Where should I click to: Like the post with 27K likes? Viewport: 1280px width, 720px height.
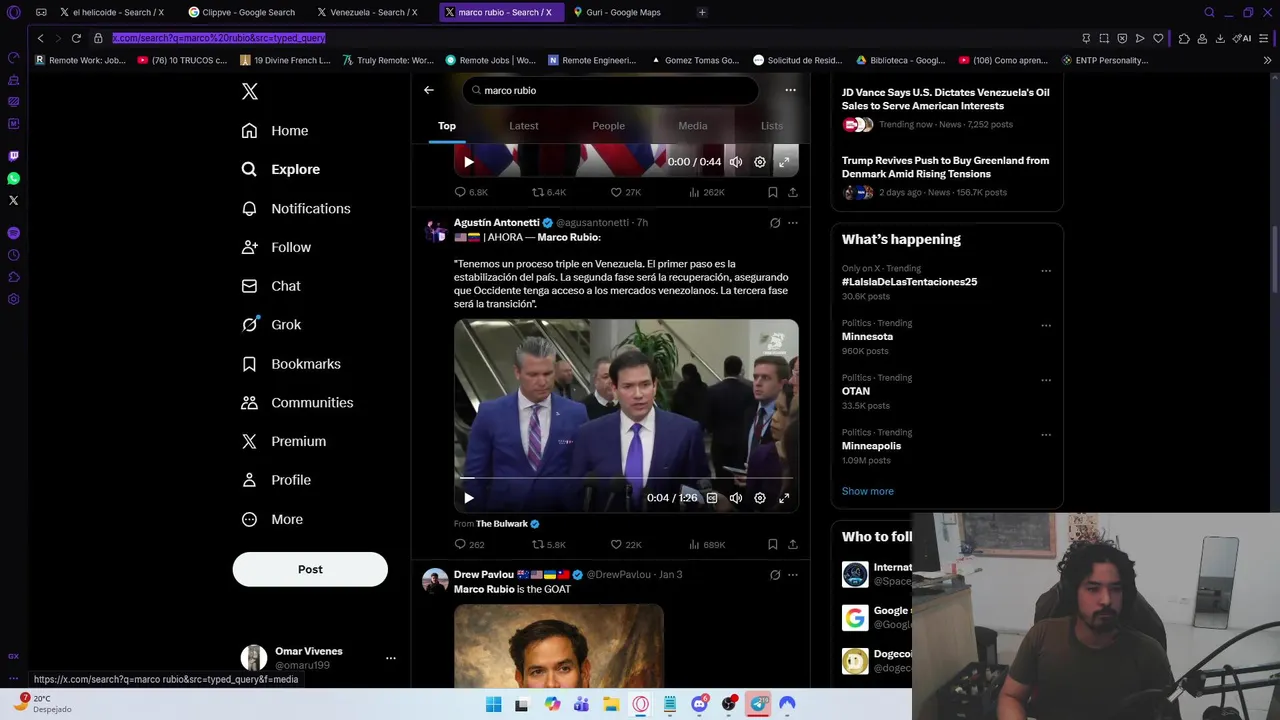point(626,192)
